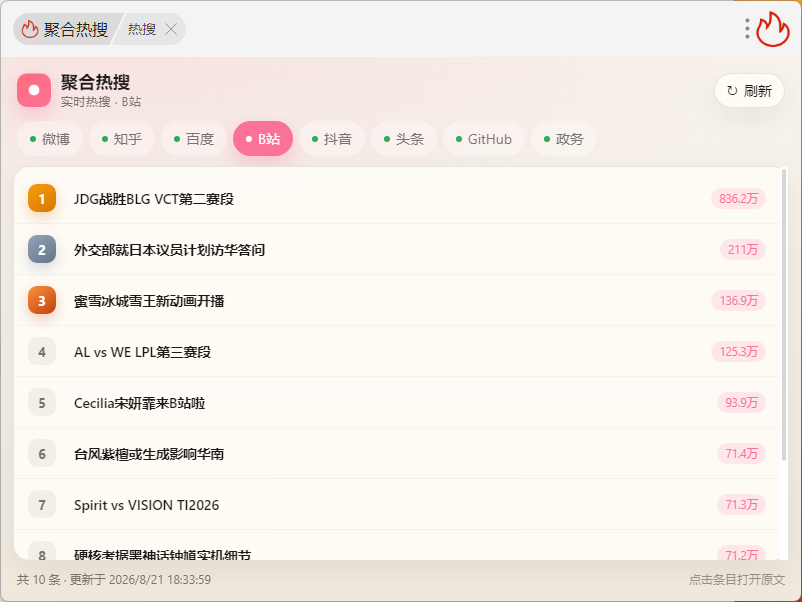This screenshot has width=802, height=602.
Task: Open entry JDG战胜BLG VCT第二赛段
Action: [397, 198]
